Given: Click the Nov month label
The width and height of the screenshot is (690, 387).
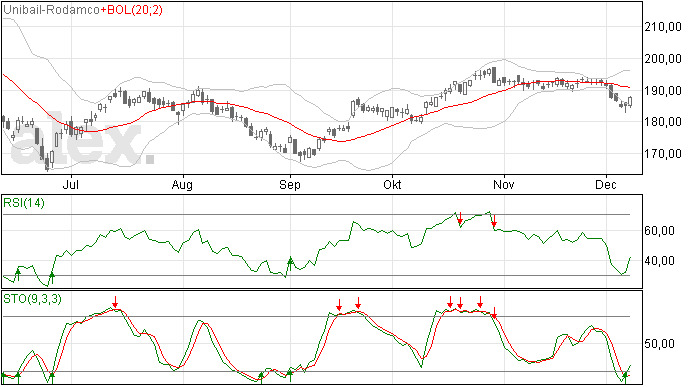Looking at the screenshot, I should [503, 184].
